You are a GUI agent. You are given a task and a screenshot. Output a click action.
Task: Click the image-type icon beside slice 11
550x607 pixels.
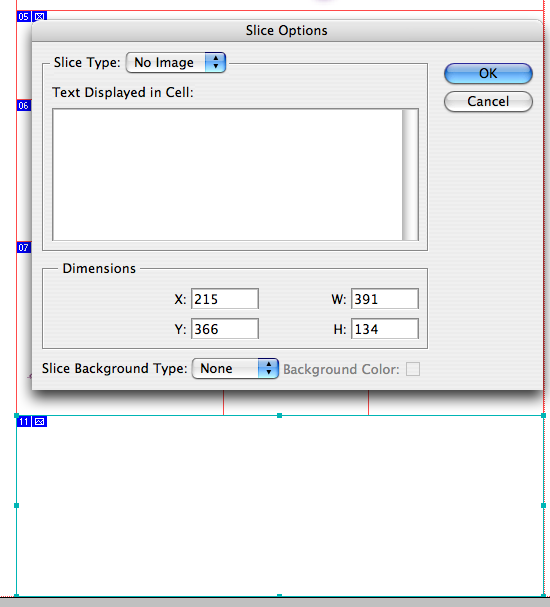[x=39, y=422]
